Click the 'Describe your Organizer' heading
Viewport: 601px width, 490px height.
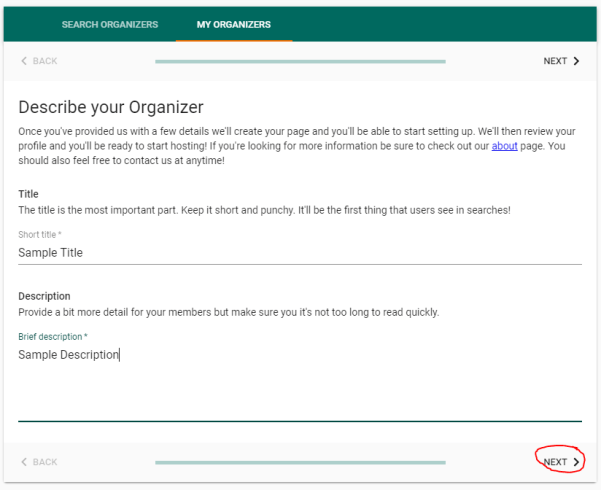pyautogui.click(x=111, y=107)
